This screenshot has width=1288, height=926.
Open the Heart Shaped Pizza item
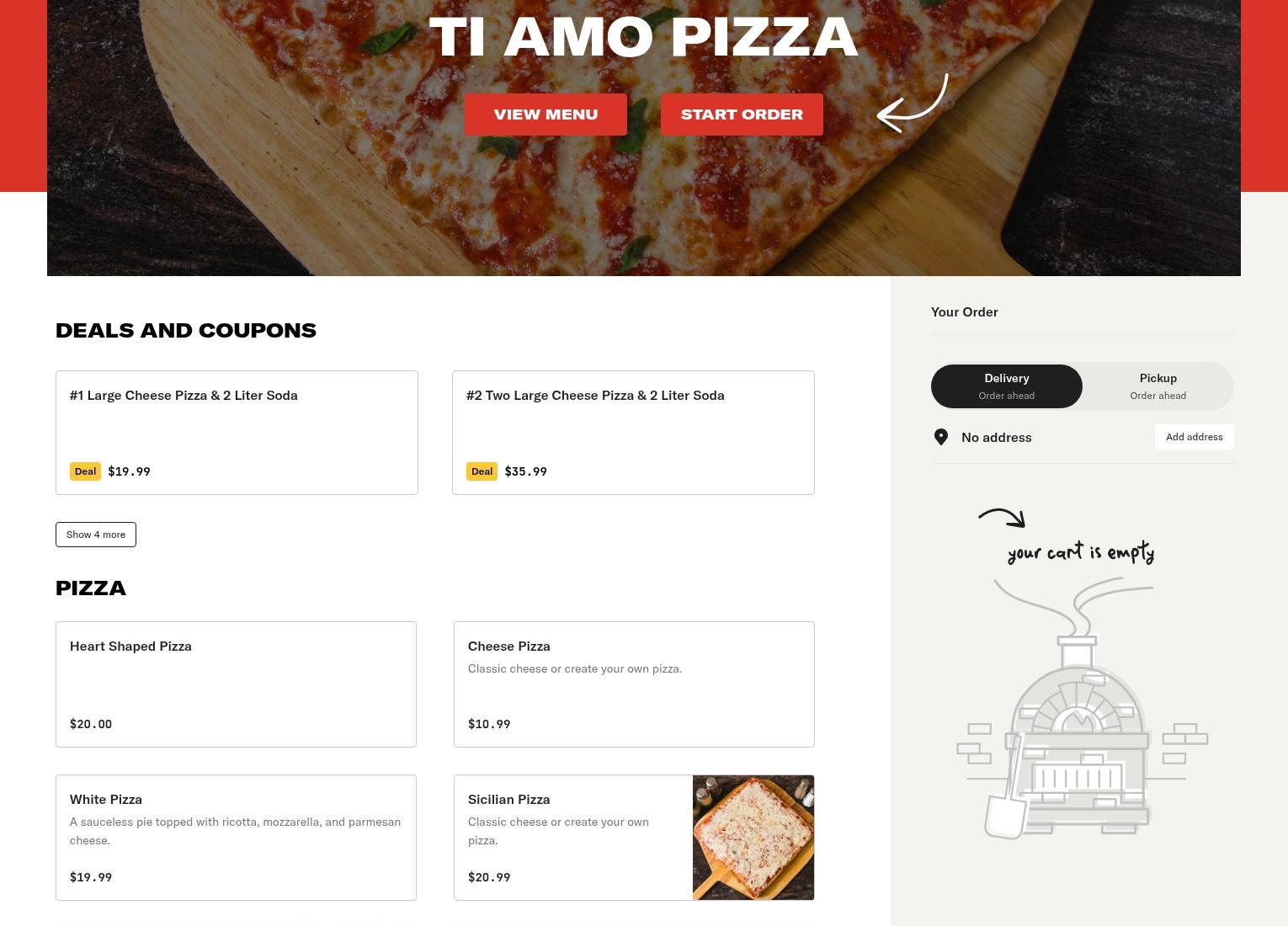pyautogui.click(x=236, y=684)
